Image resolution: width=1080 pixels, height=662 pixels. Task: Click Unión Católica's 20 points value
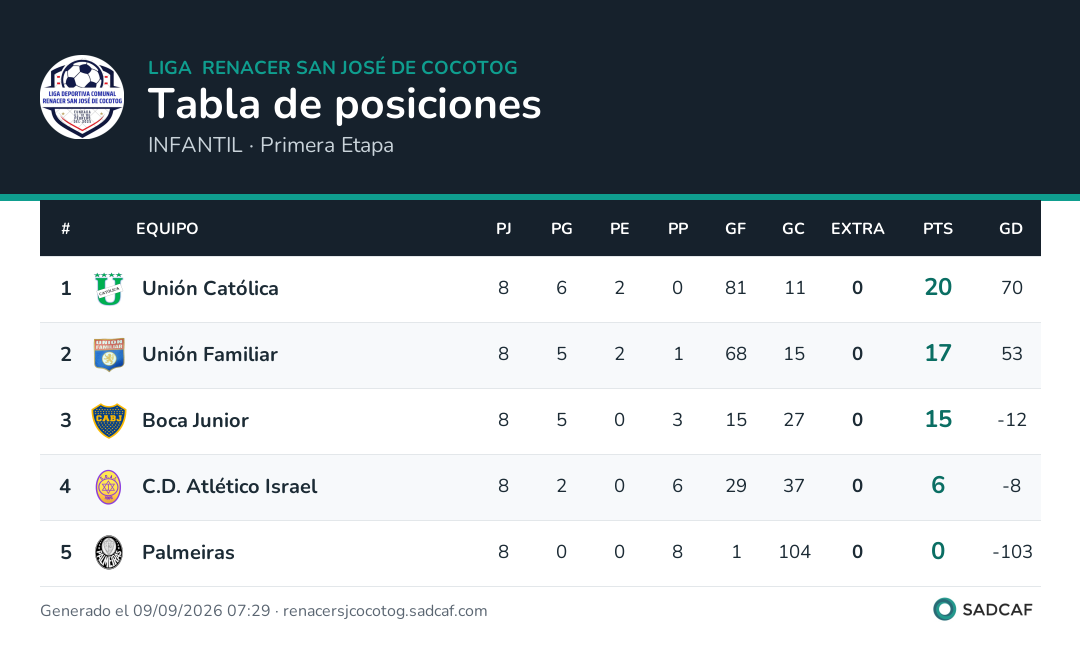tap(938, 287)
